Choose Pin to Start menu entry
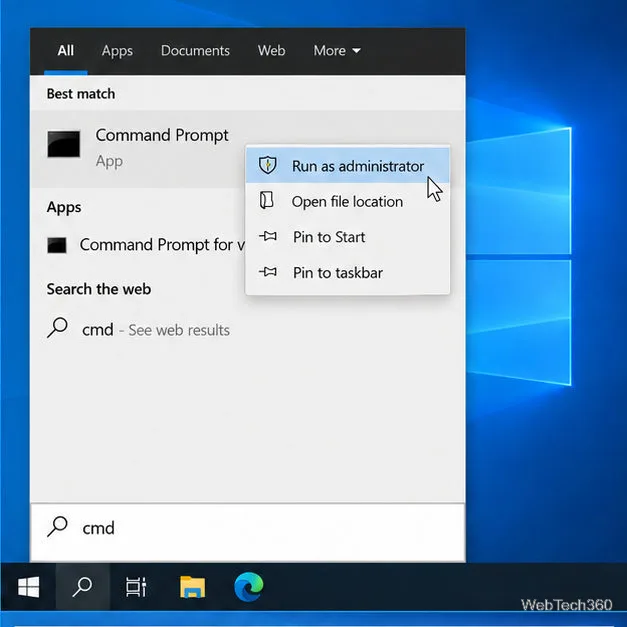This screenshot has height=627, width=627. tap(347, 237)
